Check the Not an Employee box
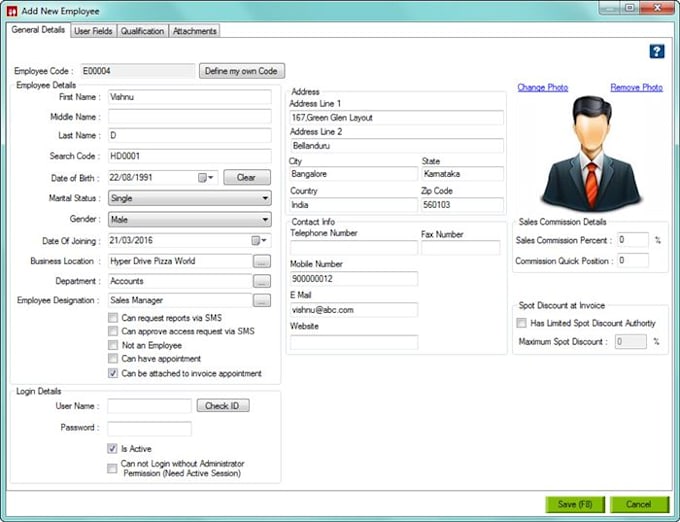Screen dimensions: 680x522 (x=113, y=345)
